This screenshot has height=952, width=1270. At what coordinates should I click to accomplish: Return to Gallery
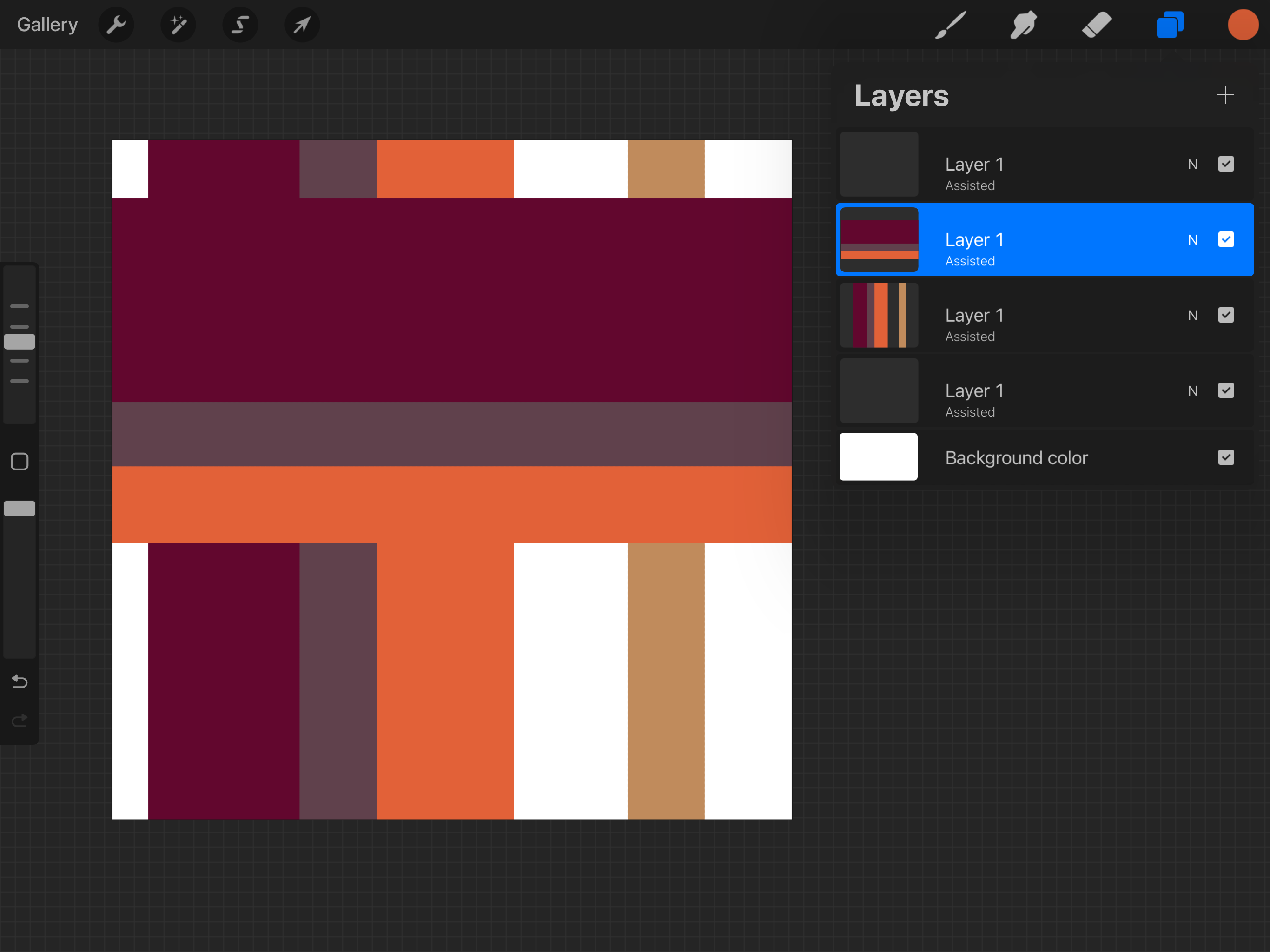pos(47,25)
